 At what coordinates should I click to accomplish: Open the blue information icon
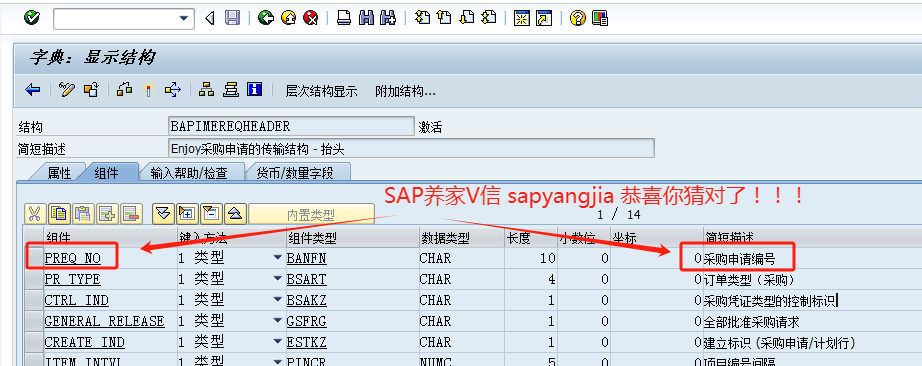click(x=254, y=90)
